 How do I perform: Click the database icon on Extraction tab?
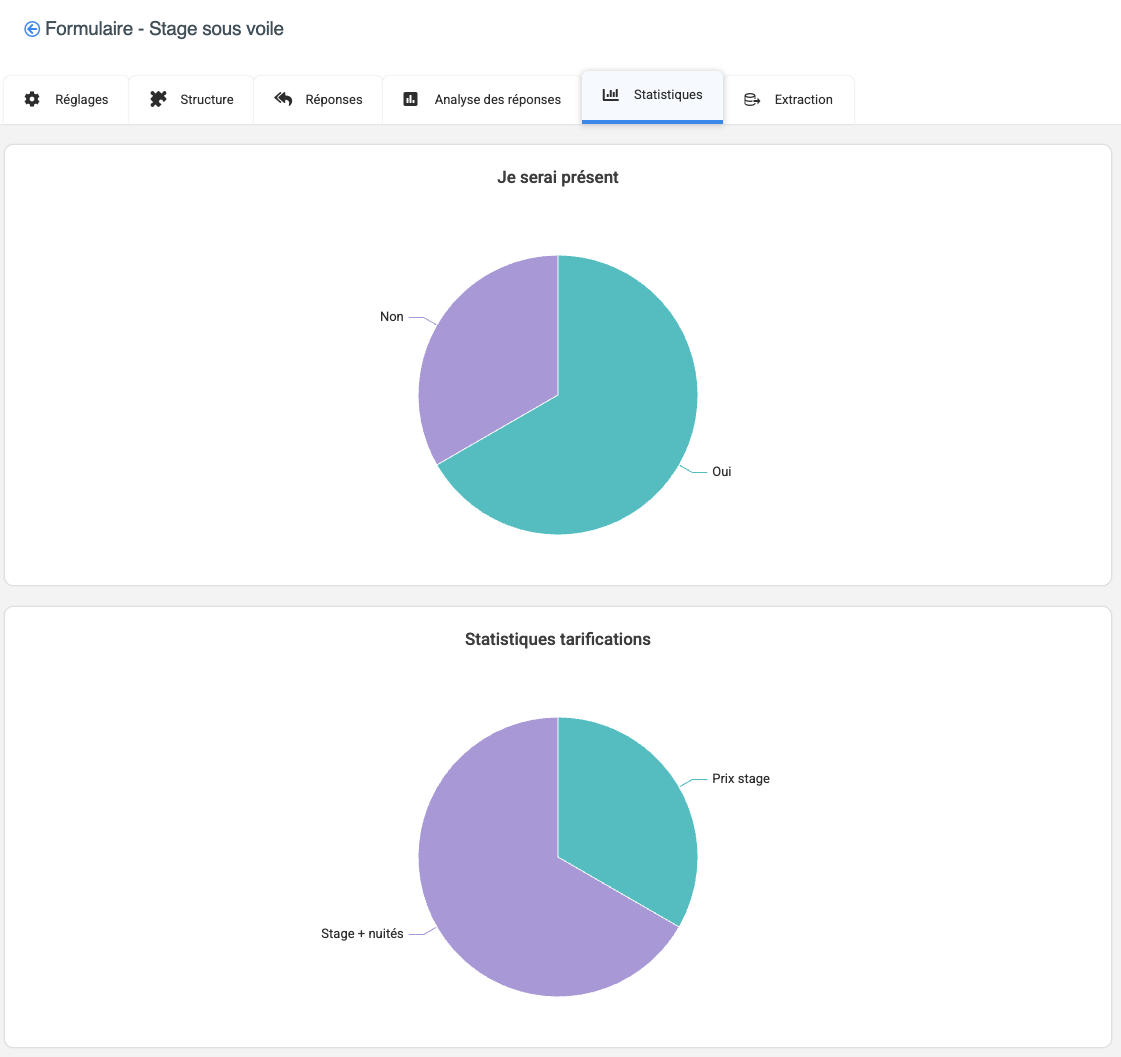pos(752,100)
